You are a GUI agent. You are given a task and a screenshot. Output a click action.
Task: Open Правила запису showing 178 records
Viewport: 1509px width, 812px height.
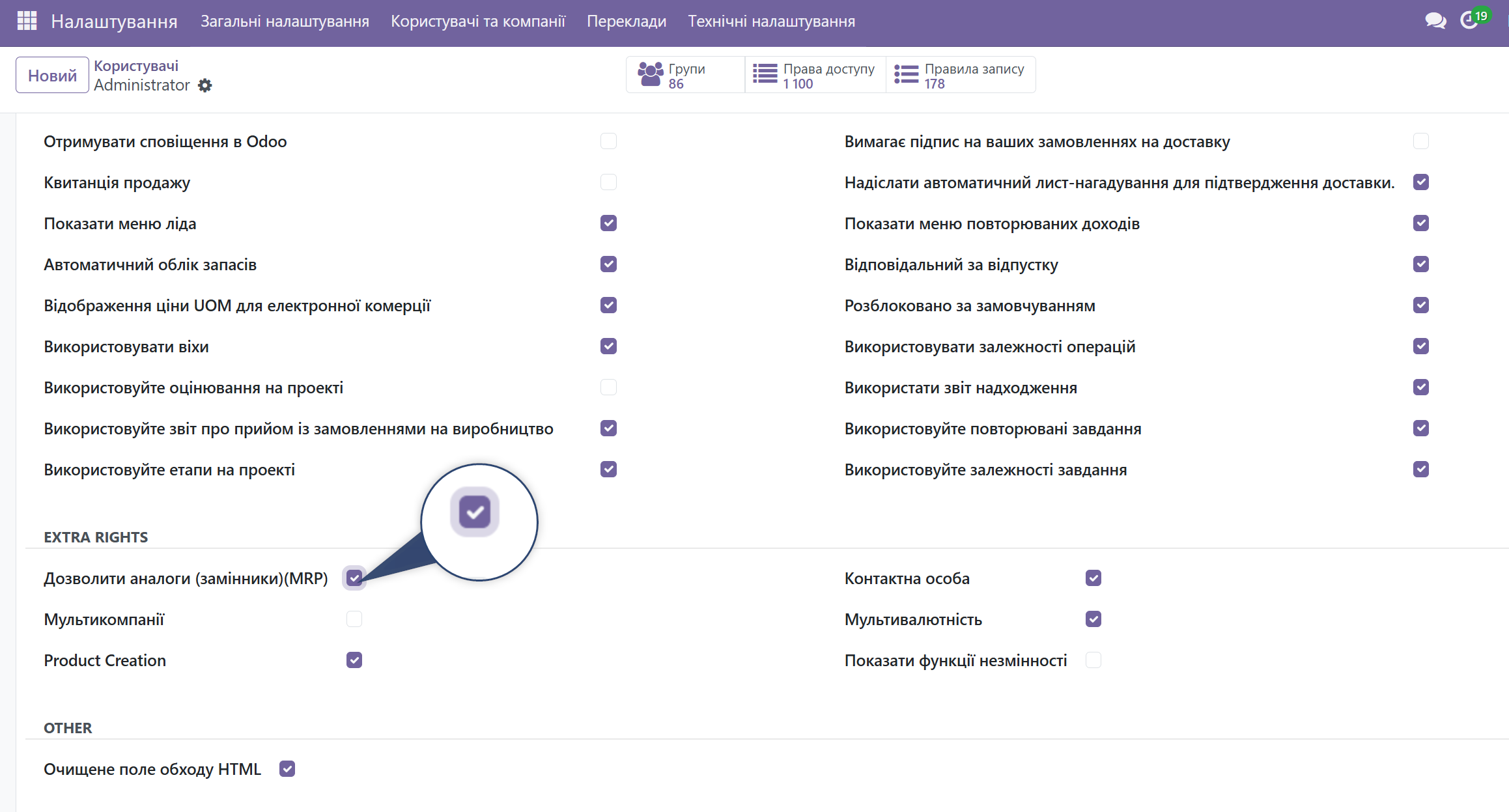tap(959, 74)
